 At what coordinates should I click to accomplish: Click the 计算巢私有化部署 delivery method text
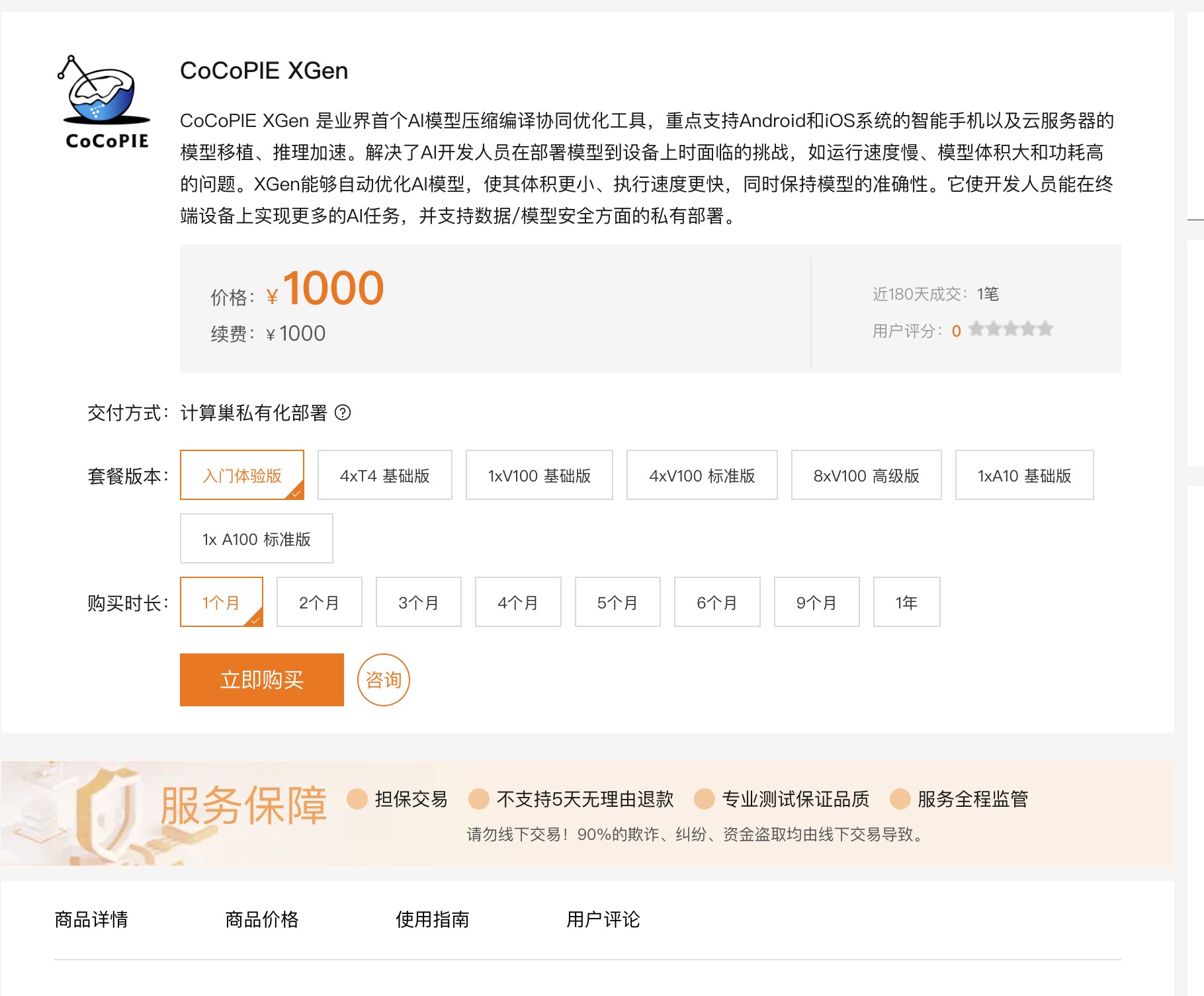(254, 413)
